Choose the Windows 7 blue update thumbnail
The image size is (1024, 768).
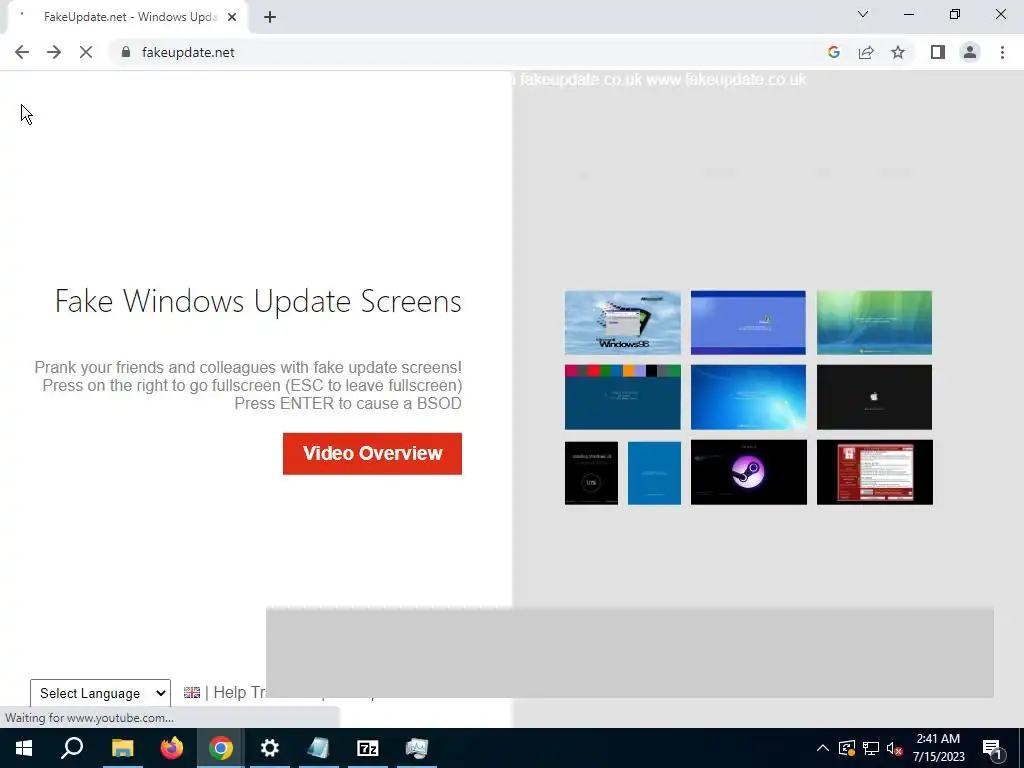click(748, 397)
